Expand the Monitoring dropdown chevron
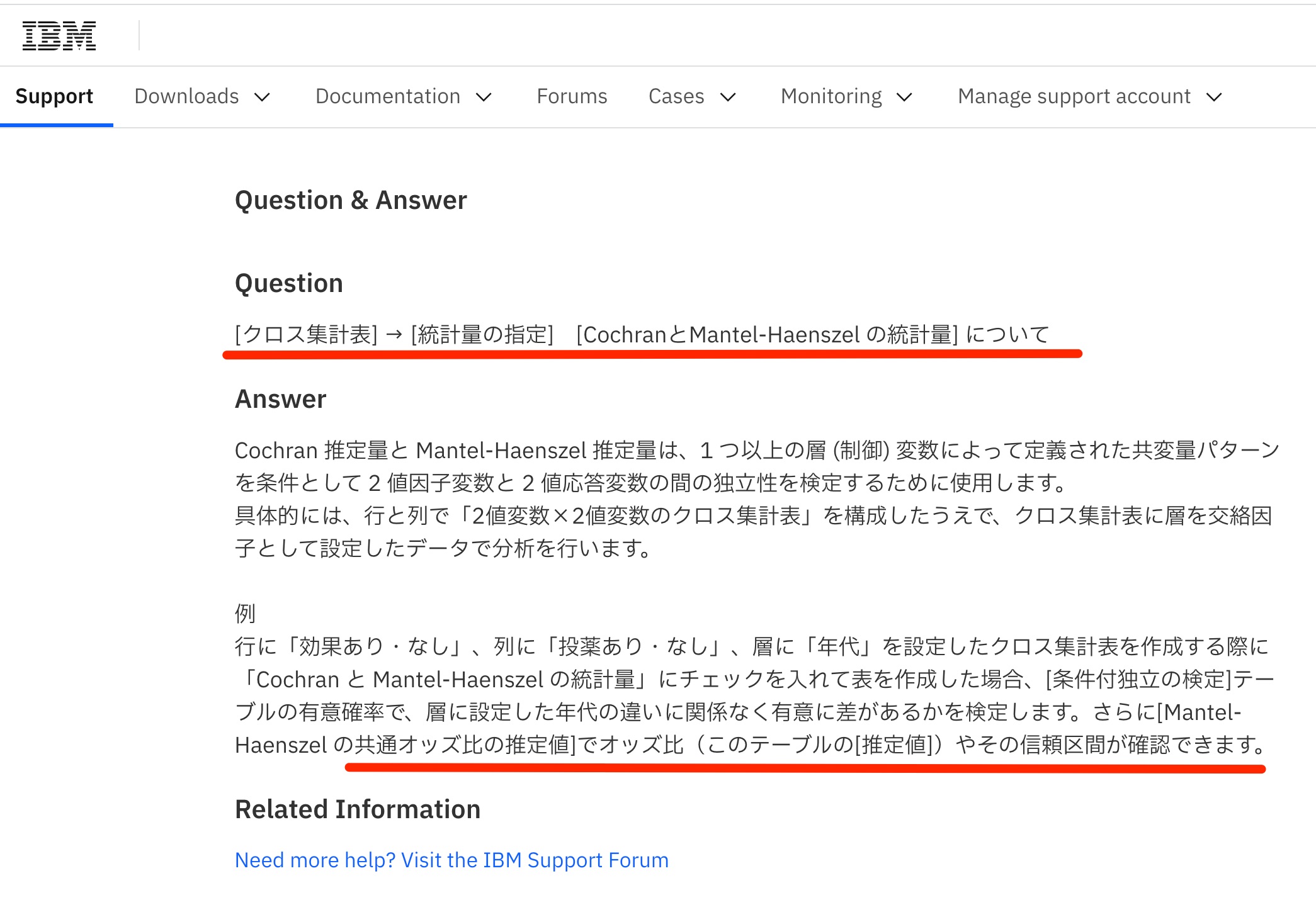 point(904,97)
